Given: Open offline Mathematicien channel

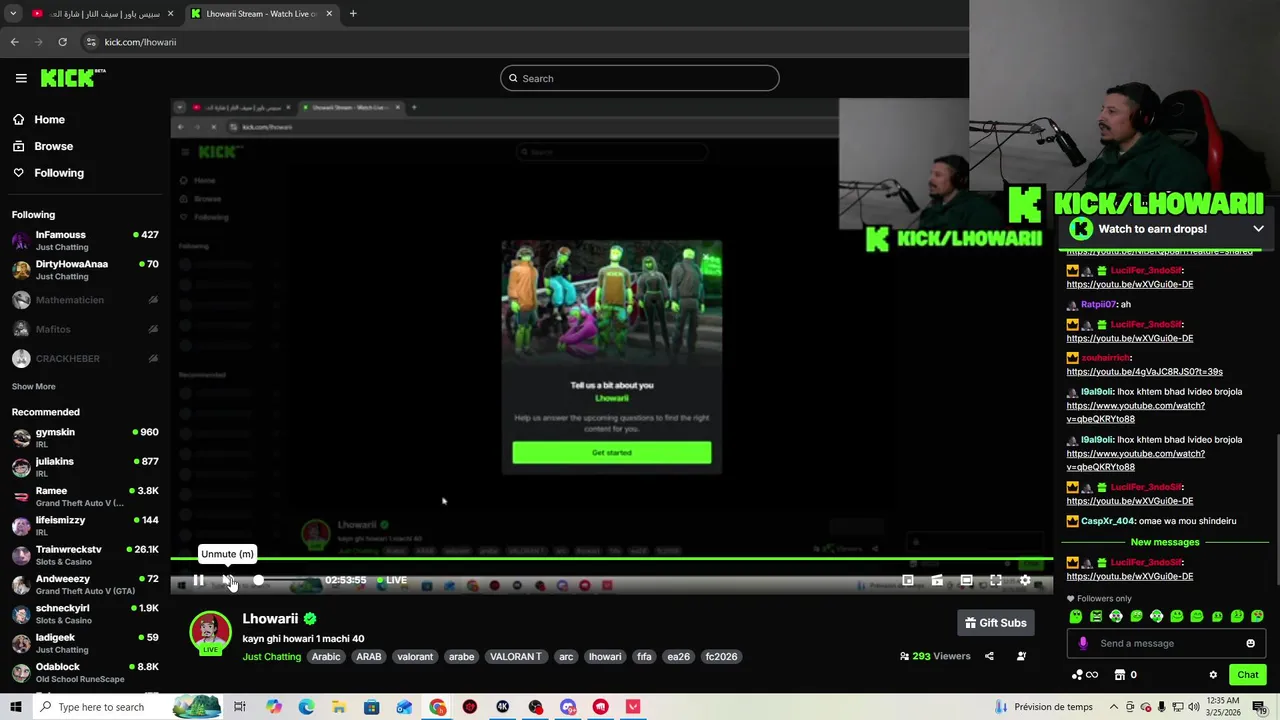Looking at the screenshot, I should pyautogui.click(x=85, y=300).
